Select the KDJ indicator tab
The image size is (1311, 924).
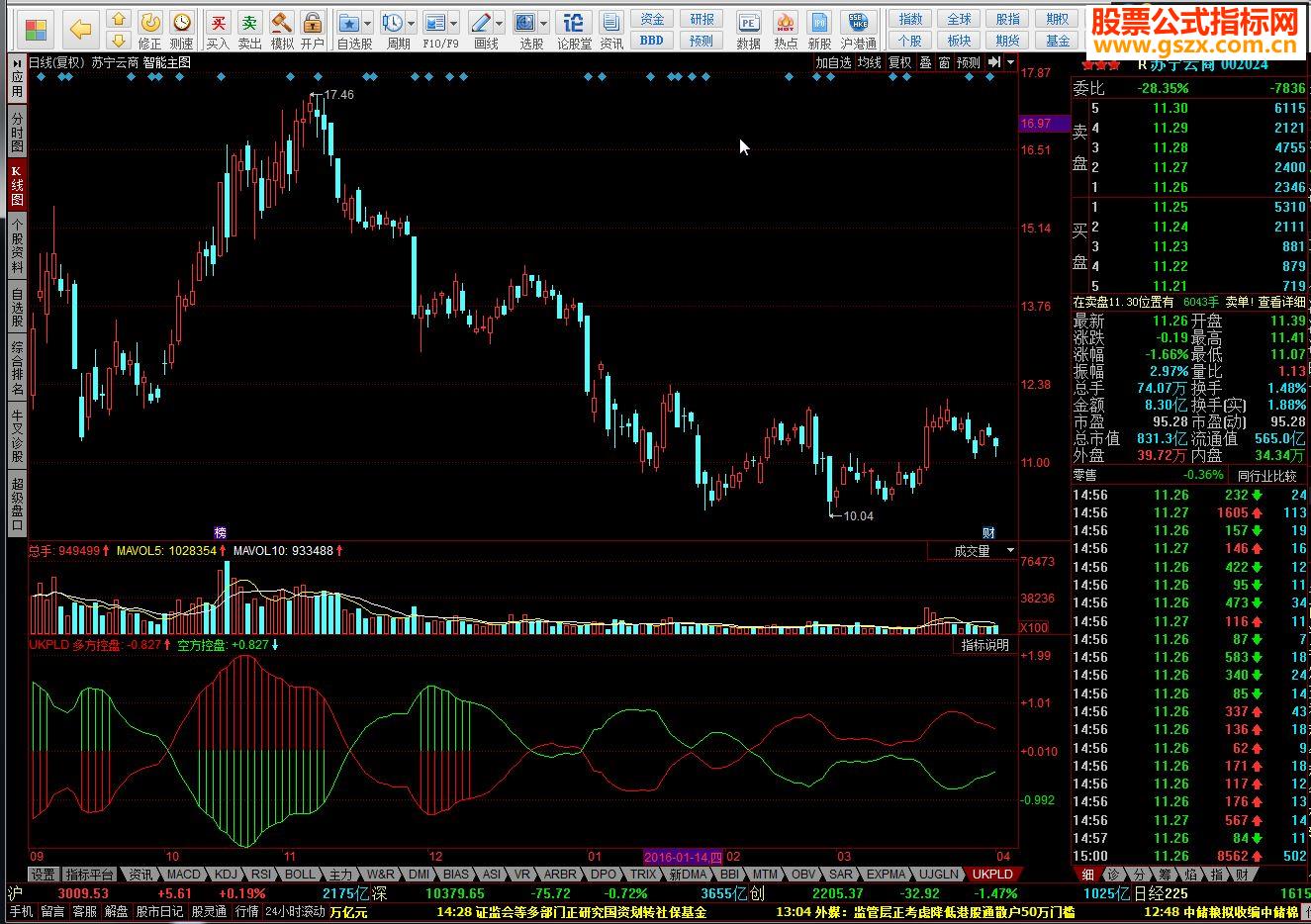[226, 875]
